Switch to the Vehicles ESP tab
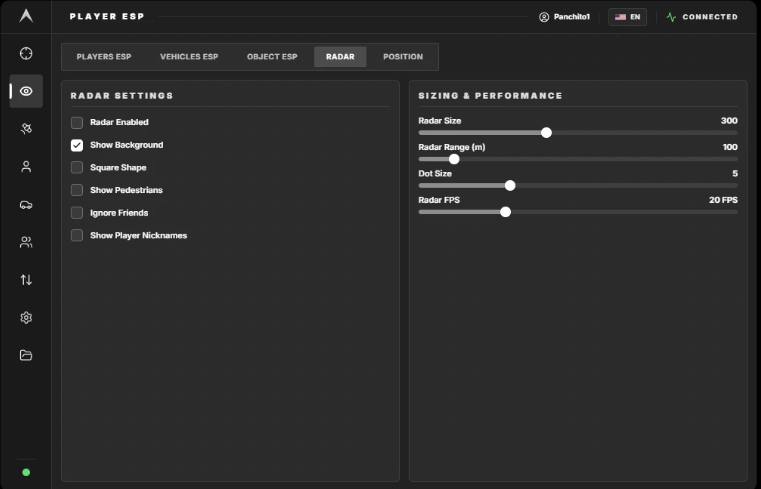The height and width of the screenshot is (489, 761). (189, 57)
